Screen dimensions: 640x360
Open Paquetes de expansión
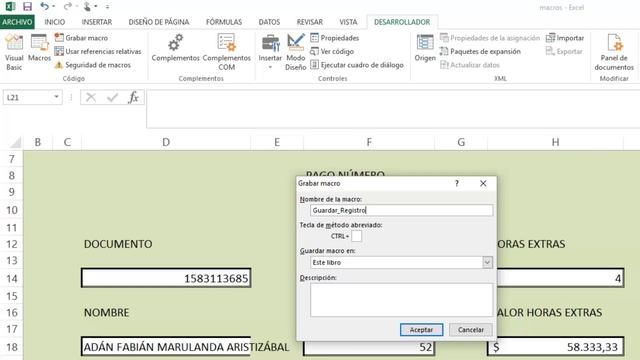click(x=480, y=51)
